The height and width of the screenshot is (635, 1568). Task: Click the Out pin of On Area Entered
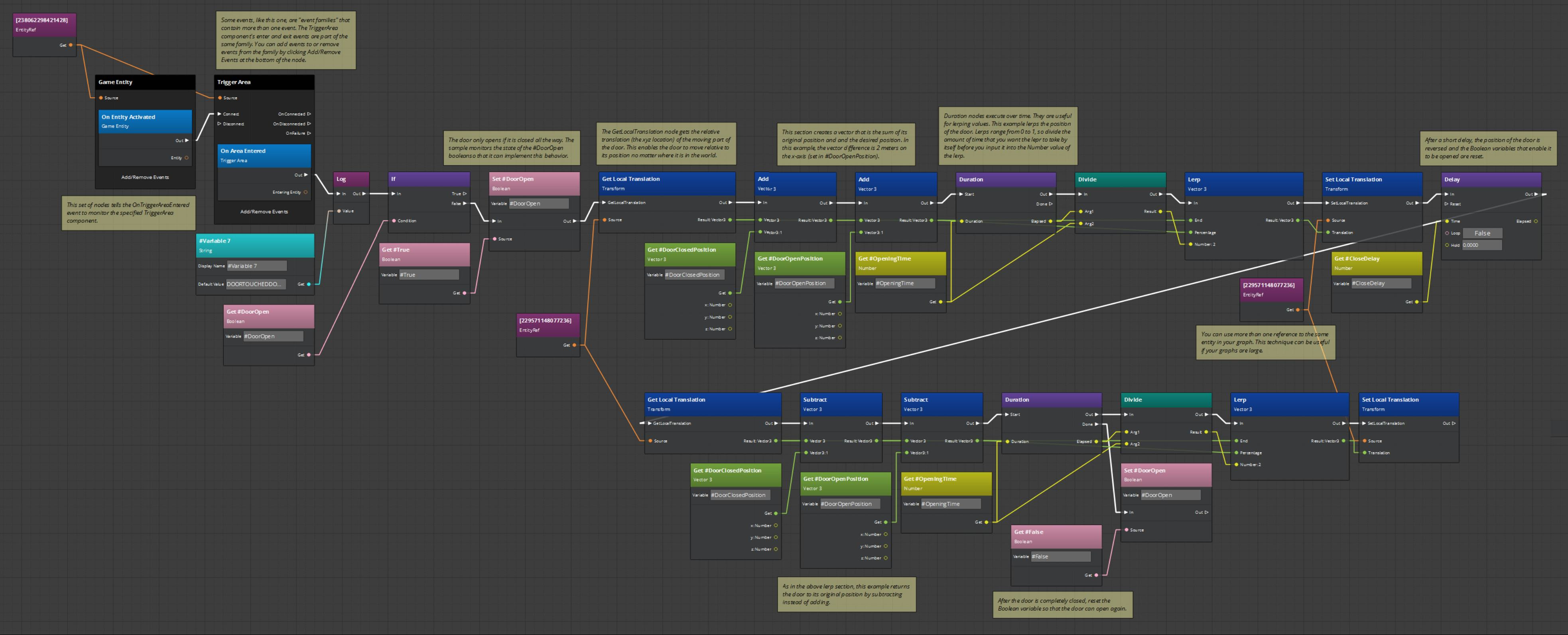click(305, 175)
